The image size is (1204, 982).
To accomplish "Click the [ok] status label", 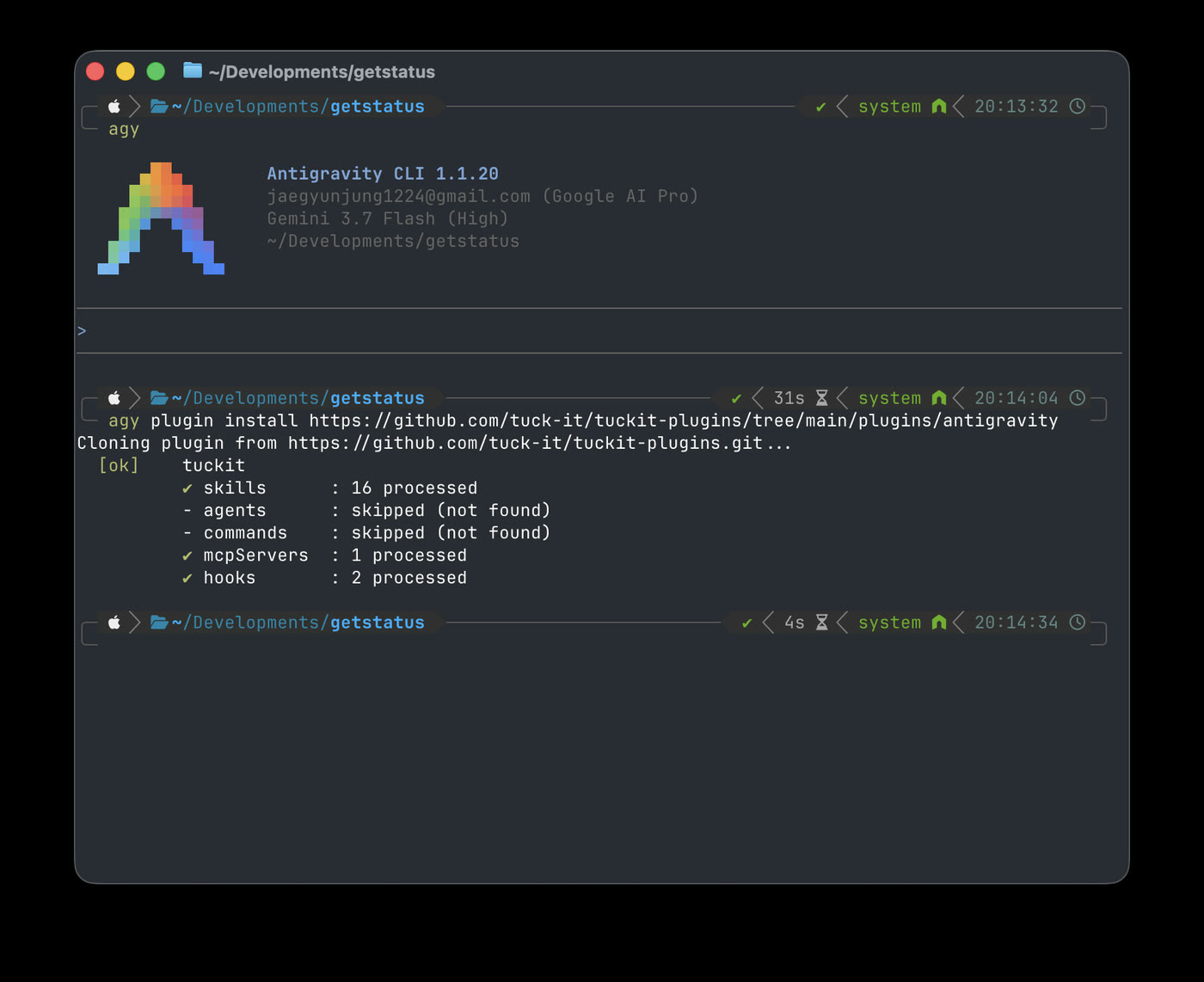I will point(119,465).
